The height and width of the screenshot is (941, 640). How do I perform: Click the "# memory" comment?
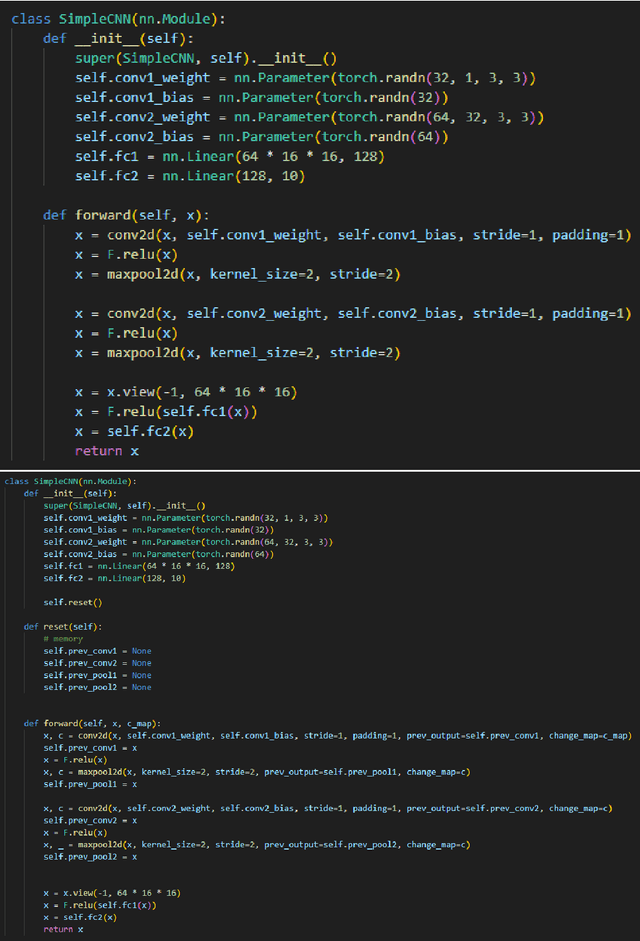63,638
